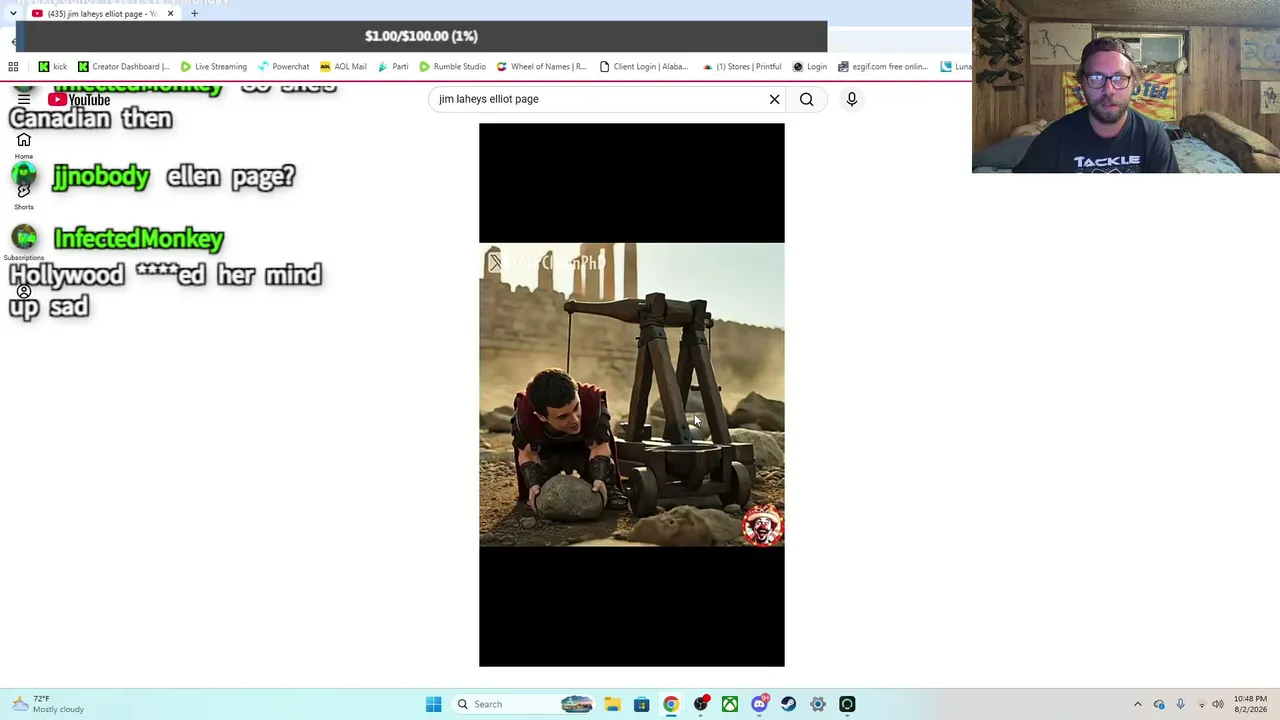1280x720 pixels.
Task: Open the Stores | Printful bookmark
Action: (741, 67)
